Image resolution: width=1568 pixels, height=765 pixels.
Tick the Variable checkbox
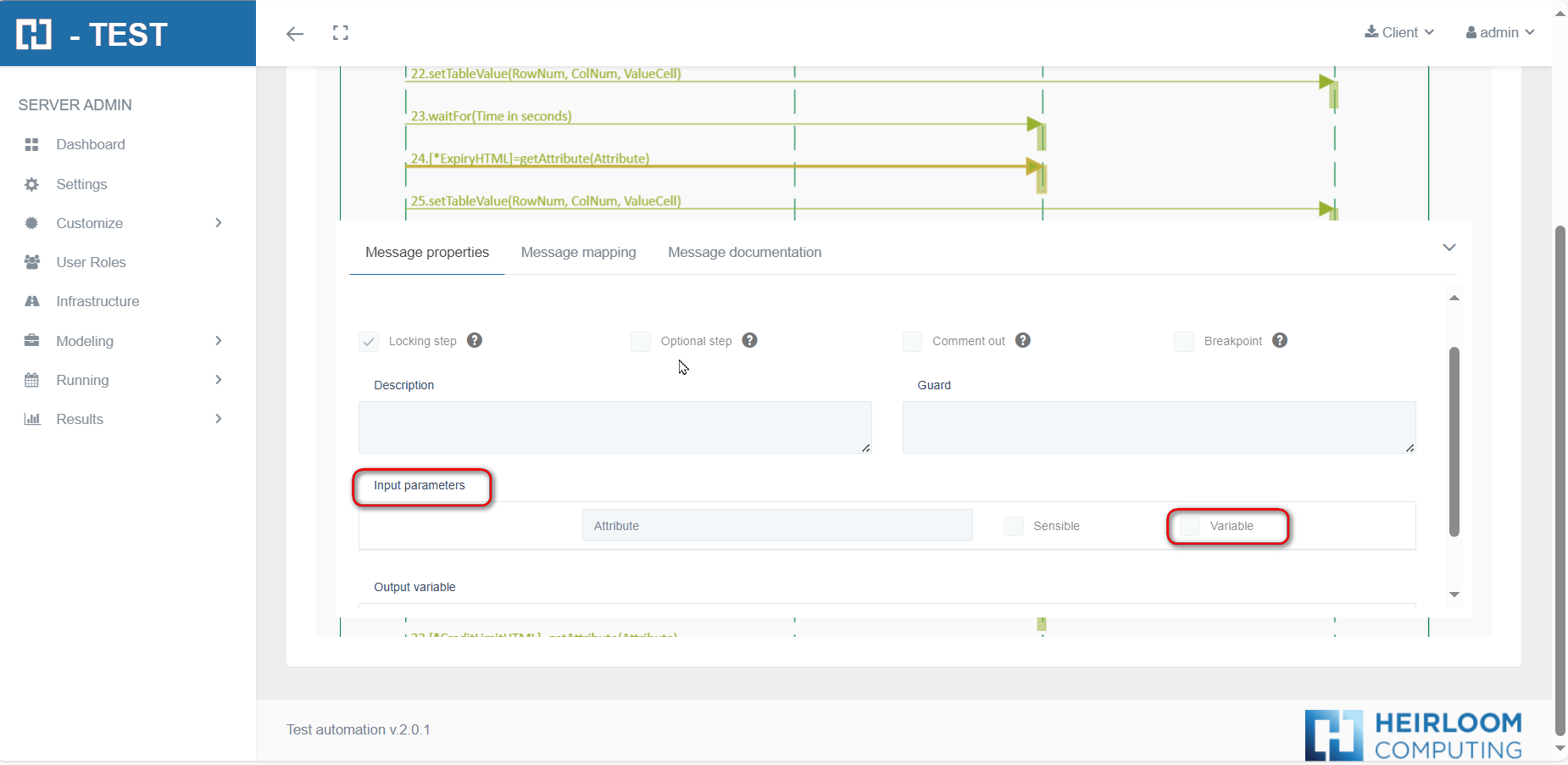(x=1190, y=526)
